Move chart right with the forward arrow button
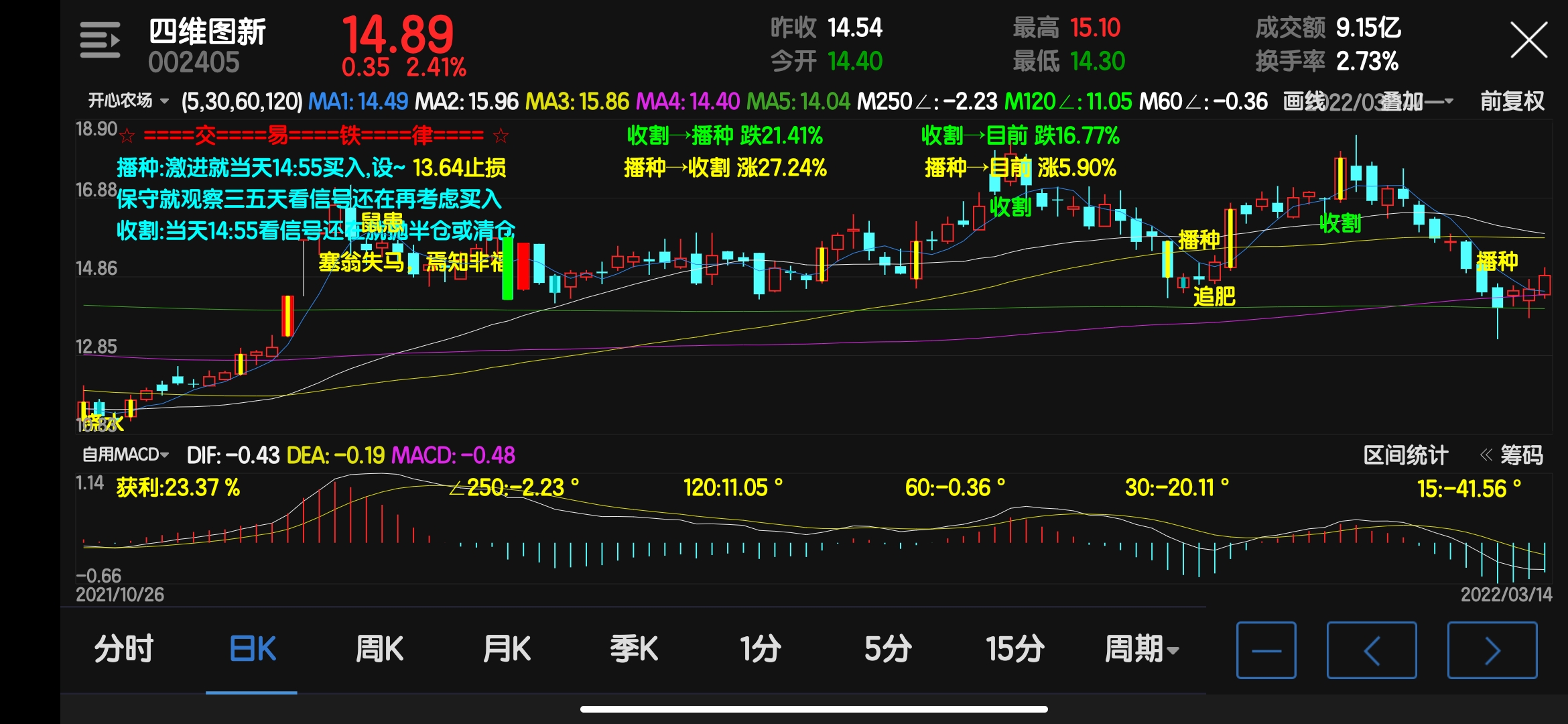 (1492, 650)
